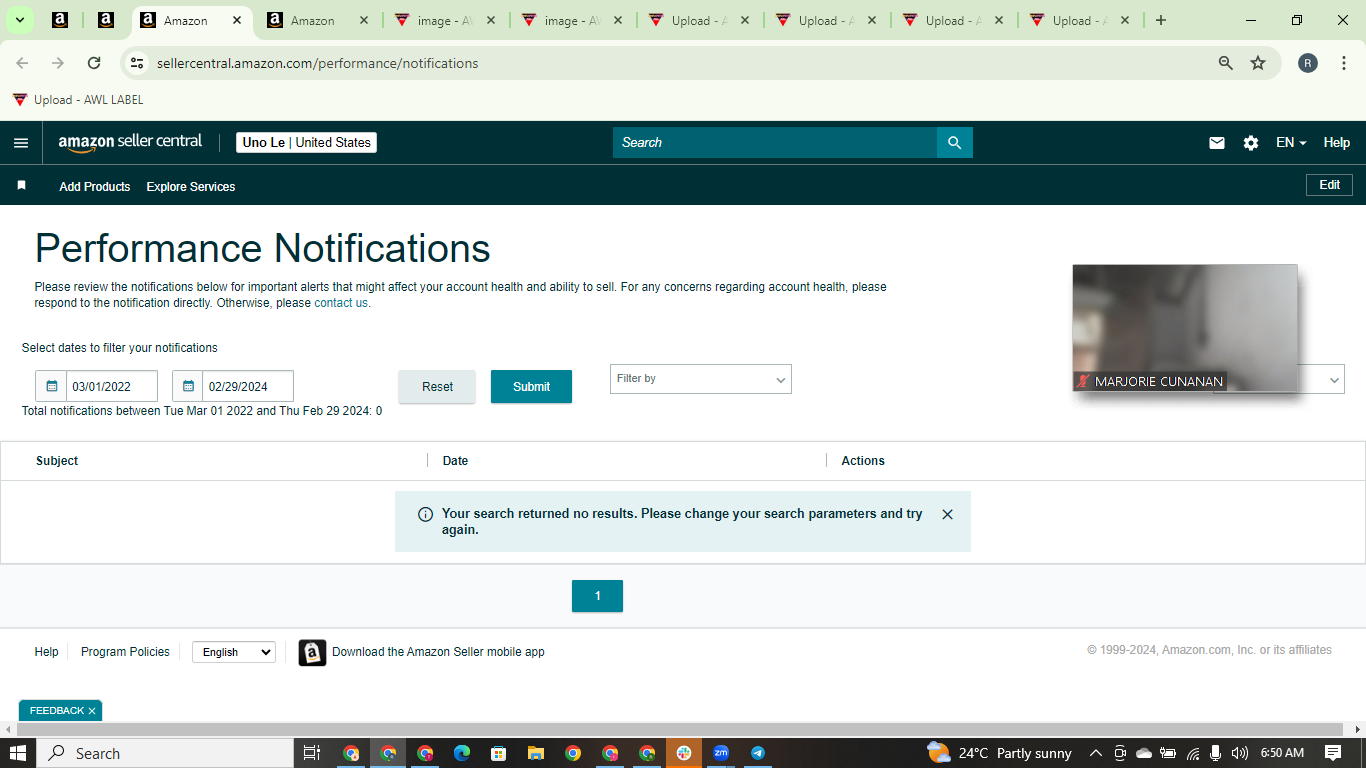Submit the date filter
The image size is (1366, 768).
pos(531,387)
